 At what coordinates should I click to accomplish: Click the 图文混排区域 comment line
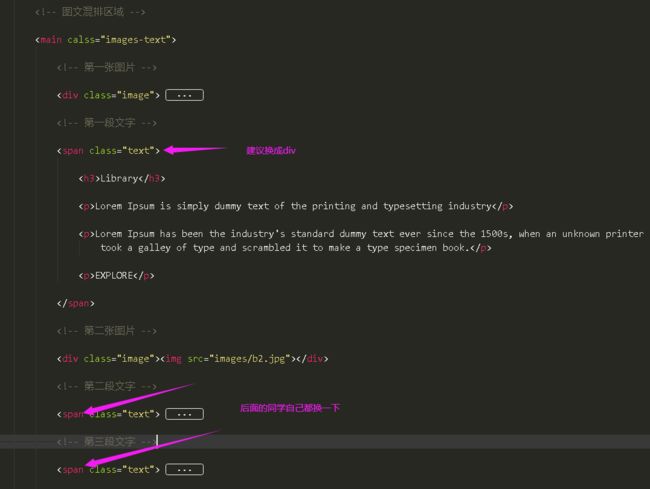click(x=90, y=12)
